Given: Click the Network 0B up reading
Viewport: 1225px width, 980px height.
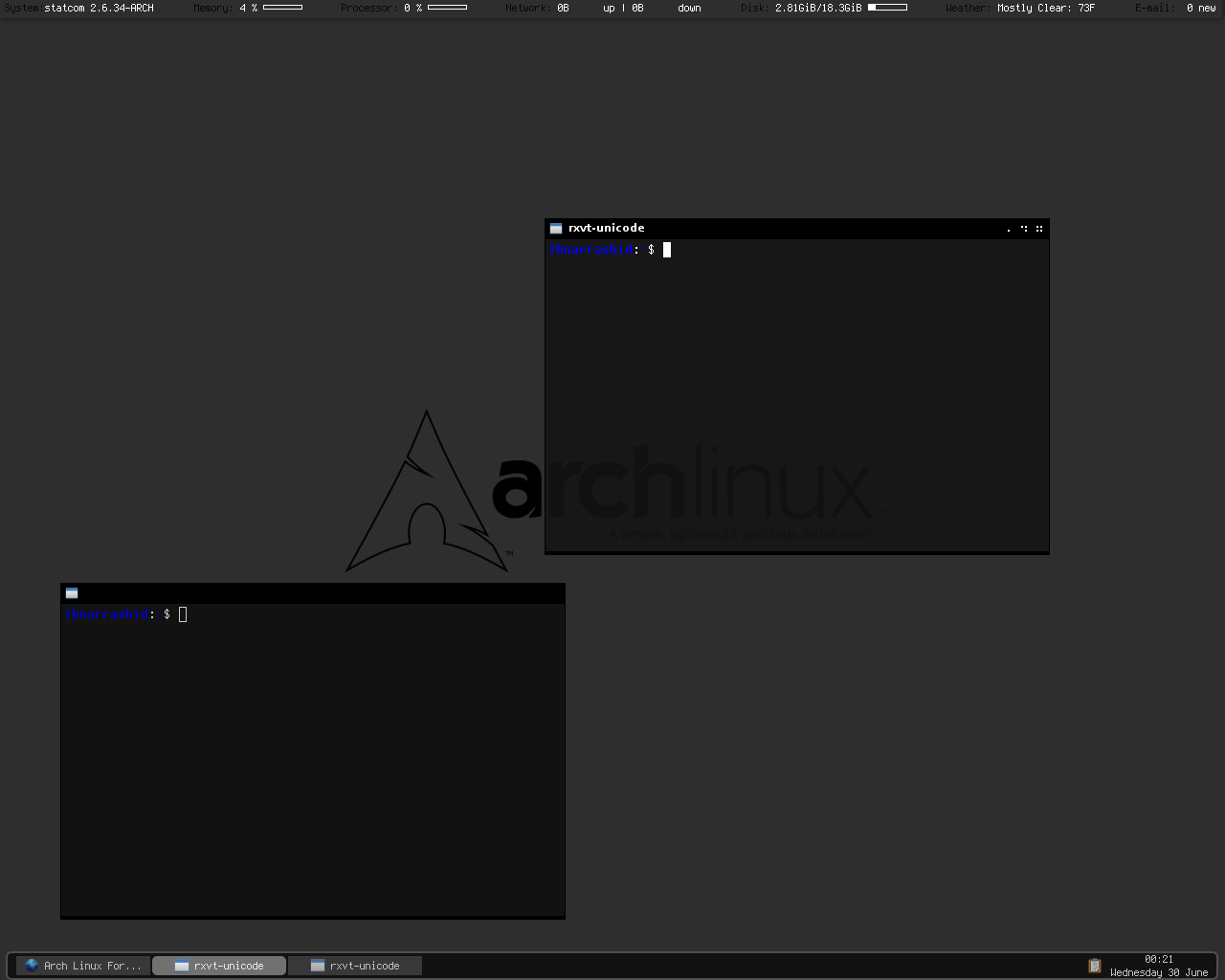Looking at the screenshot, I should tap(560, 8).
